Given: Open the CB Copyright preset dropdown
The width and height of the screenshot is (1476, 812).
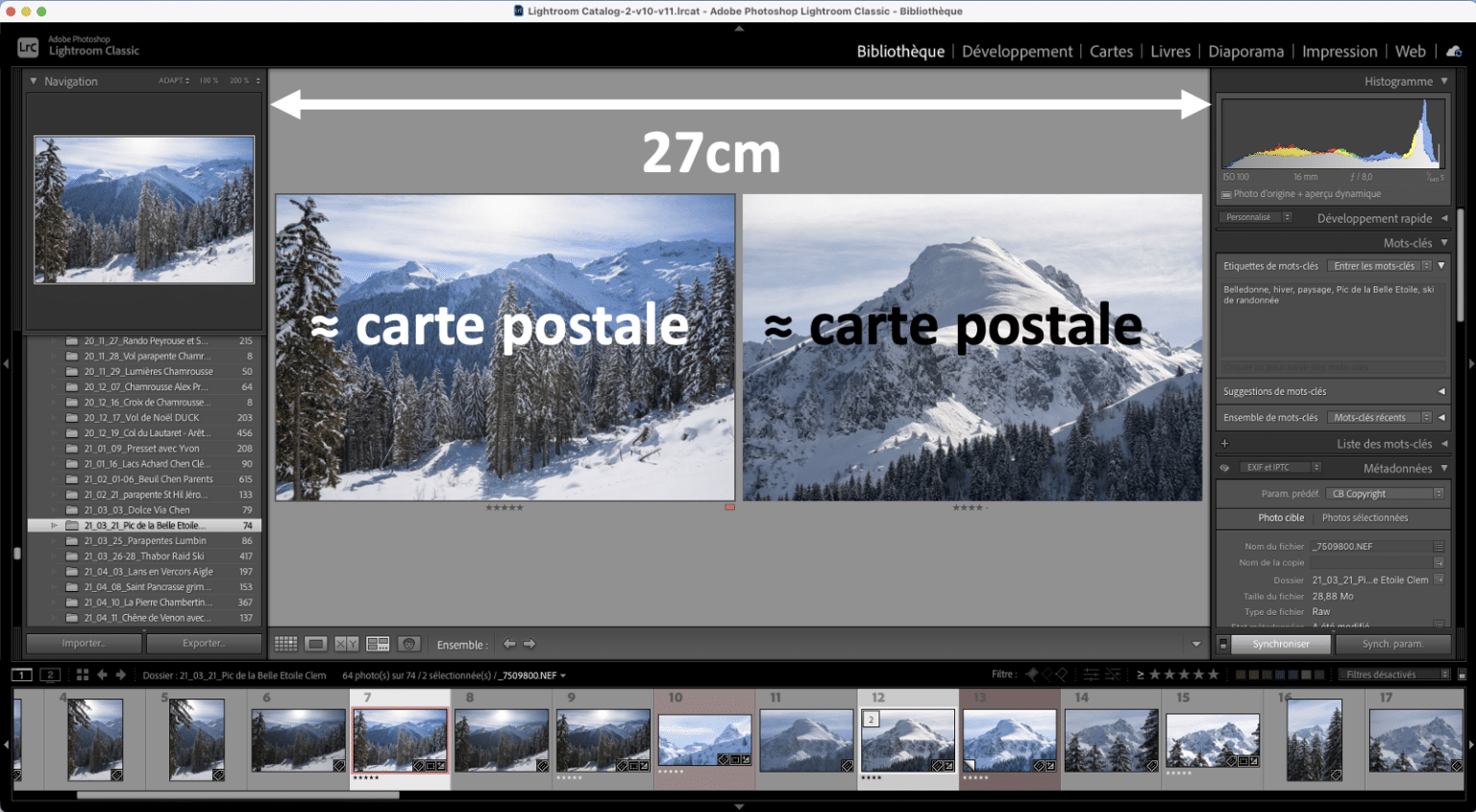Looking at the screenshot, I should coord(1386,494).
